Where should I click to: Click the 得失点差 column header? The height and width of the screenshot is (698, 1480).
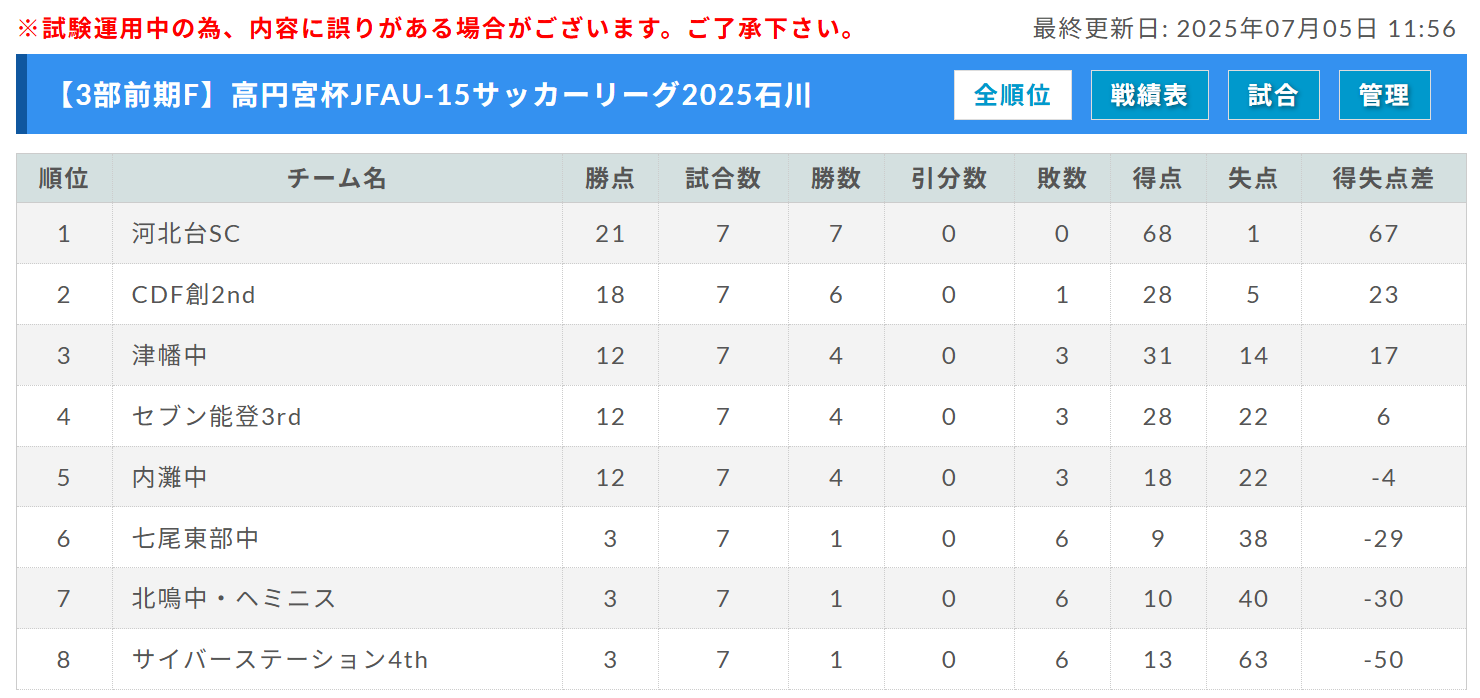[x=1383, y=178]
